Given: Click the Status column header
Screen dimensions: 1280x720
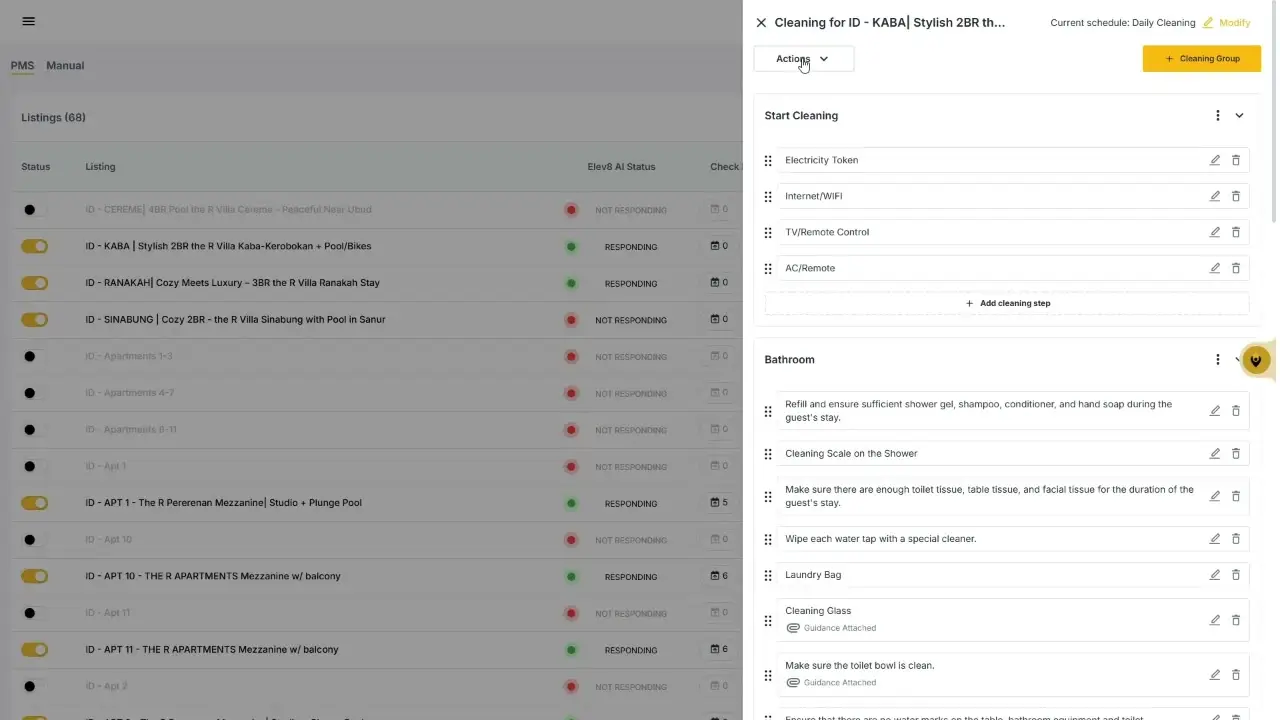Looking at the screenshot, I should point(35,167).
